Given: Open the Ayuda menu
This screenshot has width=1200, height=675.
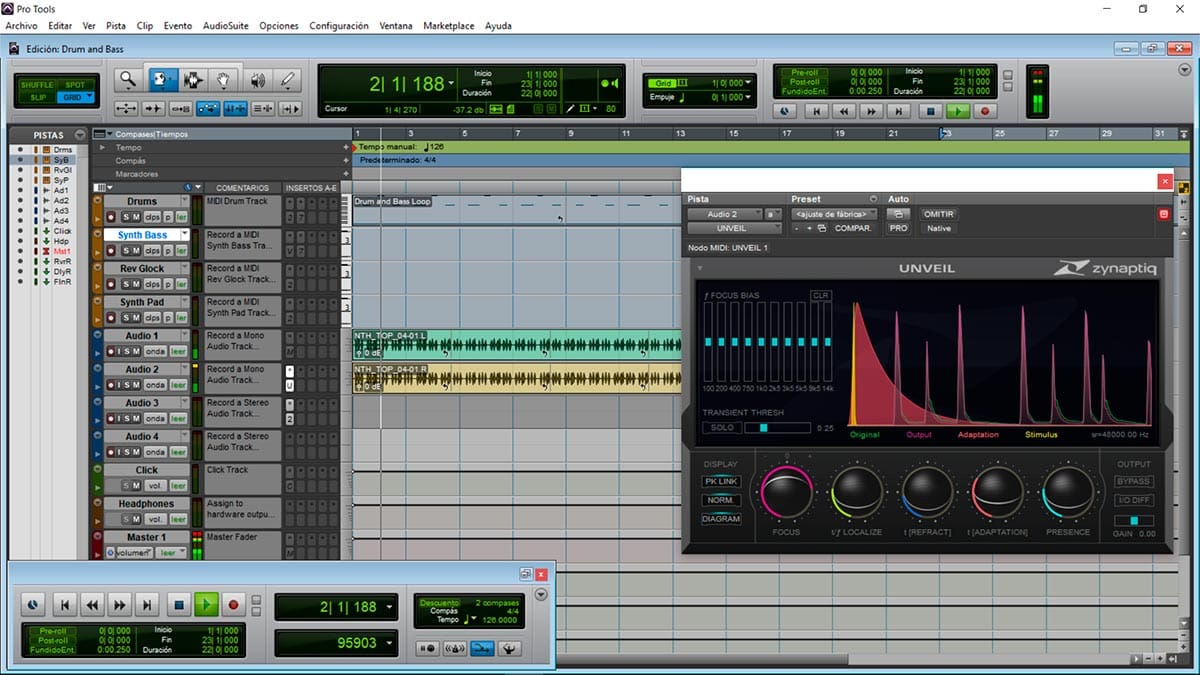Looking at the screenshot, I should (498, 25).
